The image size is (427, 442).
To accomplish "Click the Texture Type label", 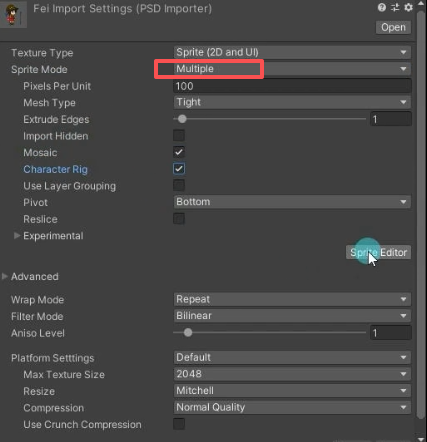I will pyautogui.click(x=42, y=53).
